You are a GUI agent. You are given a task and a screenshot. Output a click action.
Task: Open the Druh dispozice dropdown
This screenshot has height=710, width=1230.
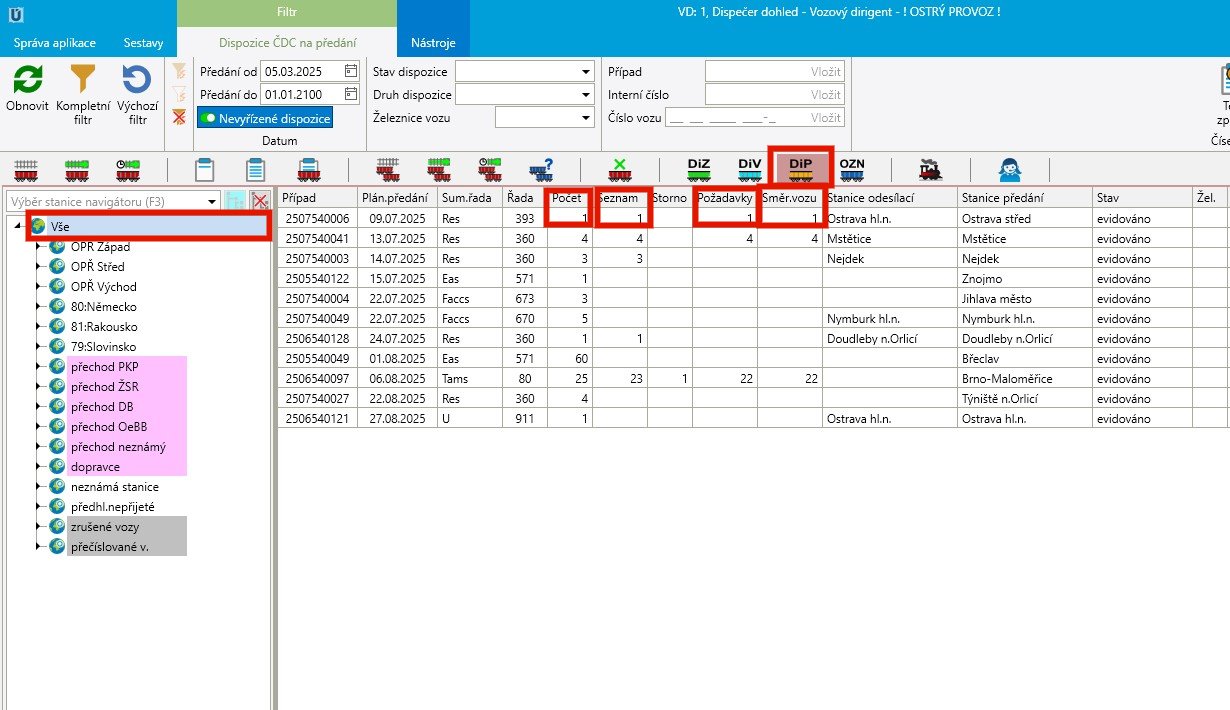pos(586,95)
